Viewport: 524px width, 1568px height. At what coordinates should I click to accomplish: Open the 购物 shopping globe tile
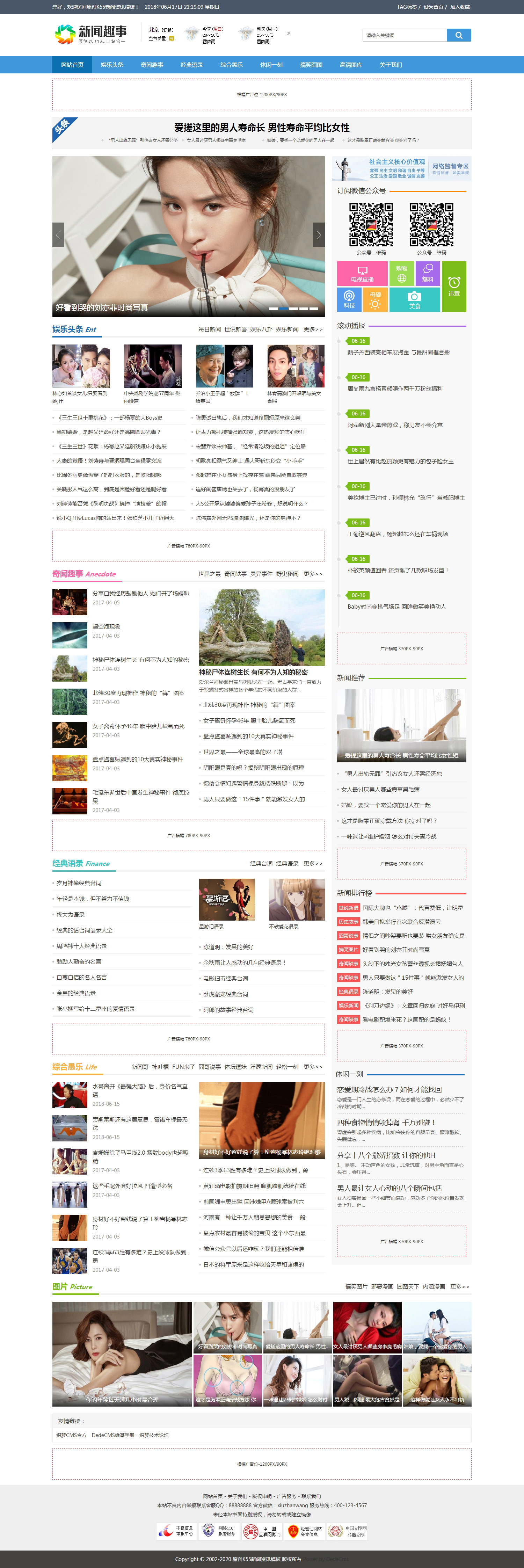pos(401,273)
